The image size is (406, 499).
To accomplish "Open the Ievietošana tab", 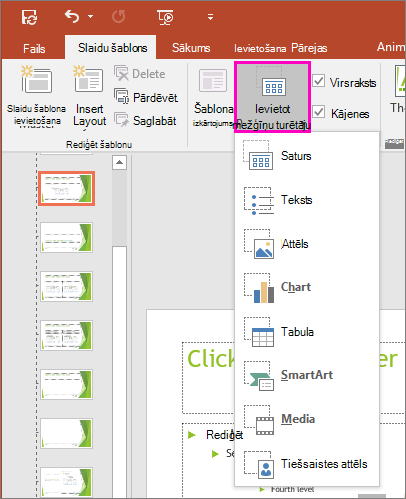I will [x=260, y=49].
